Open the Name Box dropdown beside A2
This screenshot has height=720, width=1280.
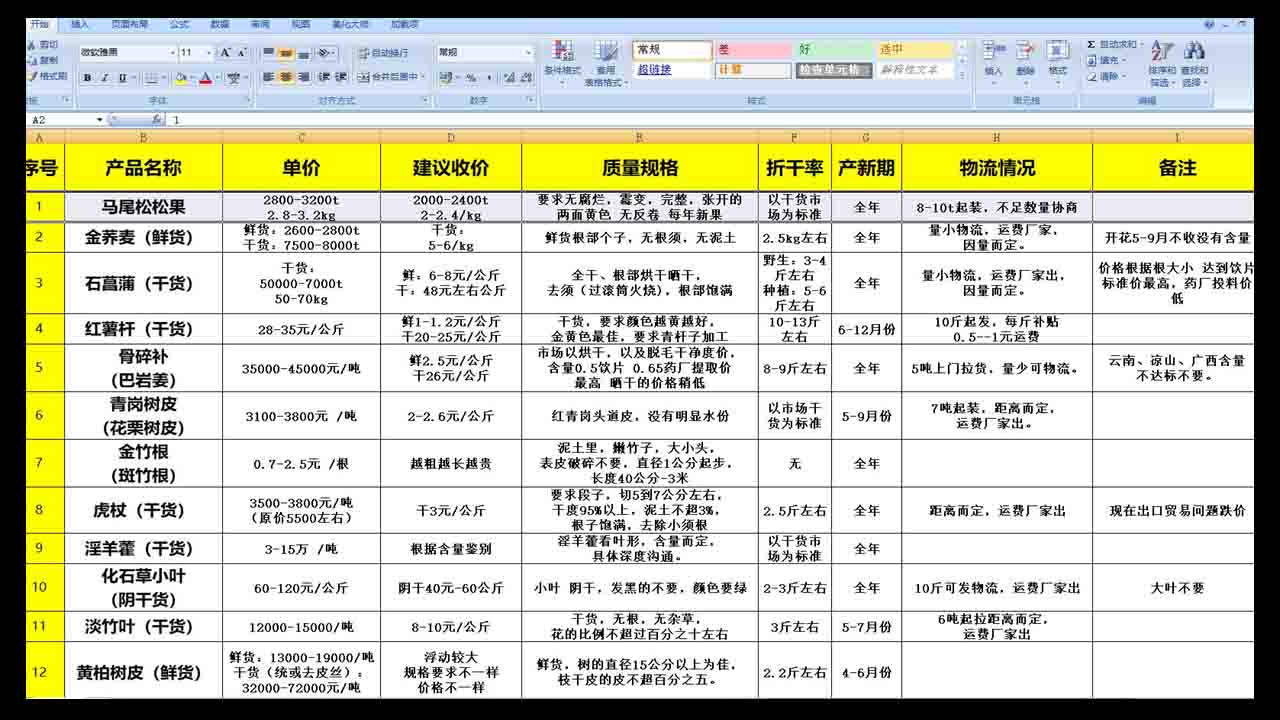[100, 120]
